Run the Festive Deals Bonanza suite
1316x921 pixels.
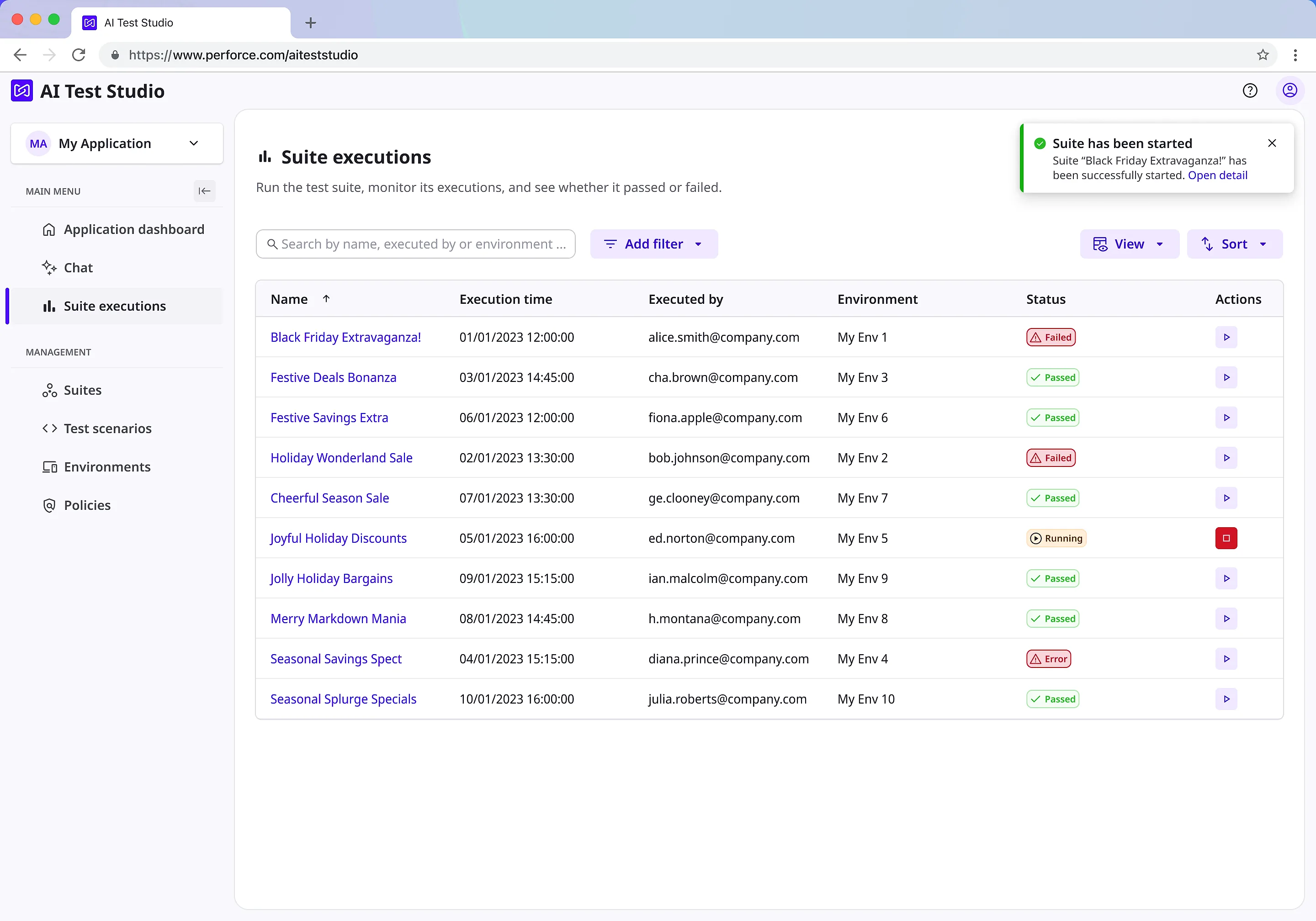(1226, 377)
